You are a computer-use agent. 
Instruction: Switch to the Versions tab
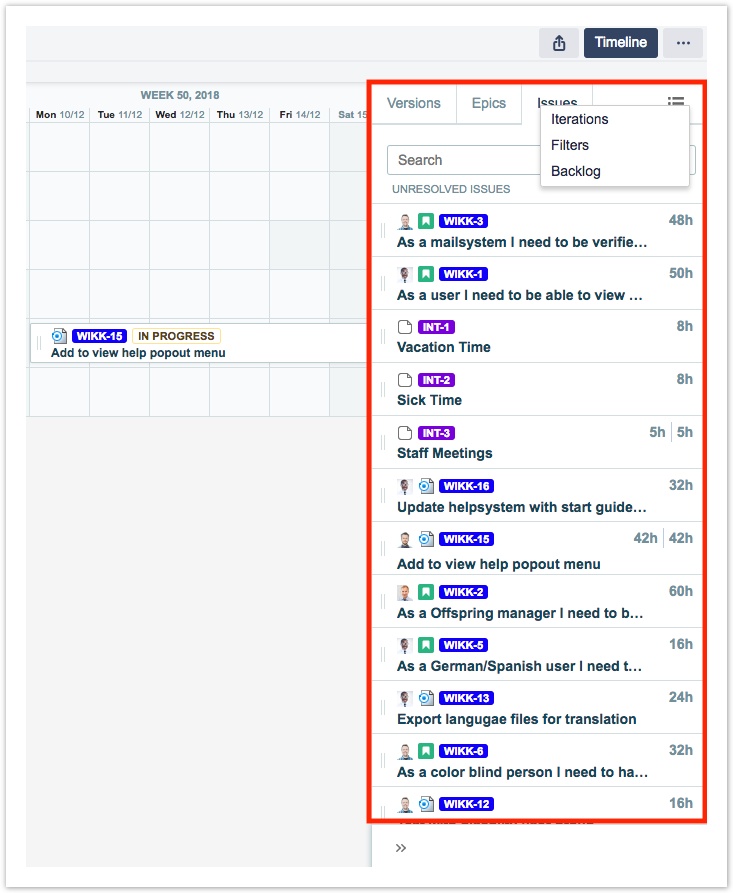pyautogui.click(x=413, y=103)
